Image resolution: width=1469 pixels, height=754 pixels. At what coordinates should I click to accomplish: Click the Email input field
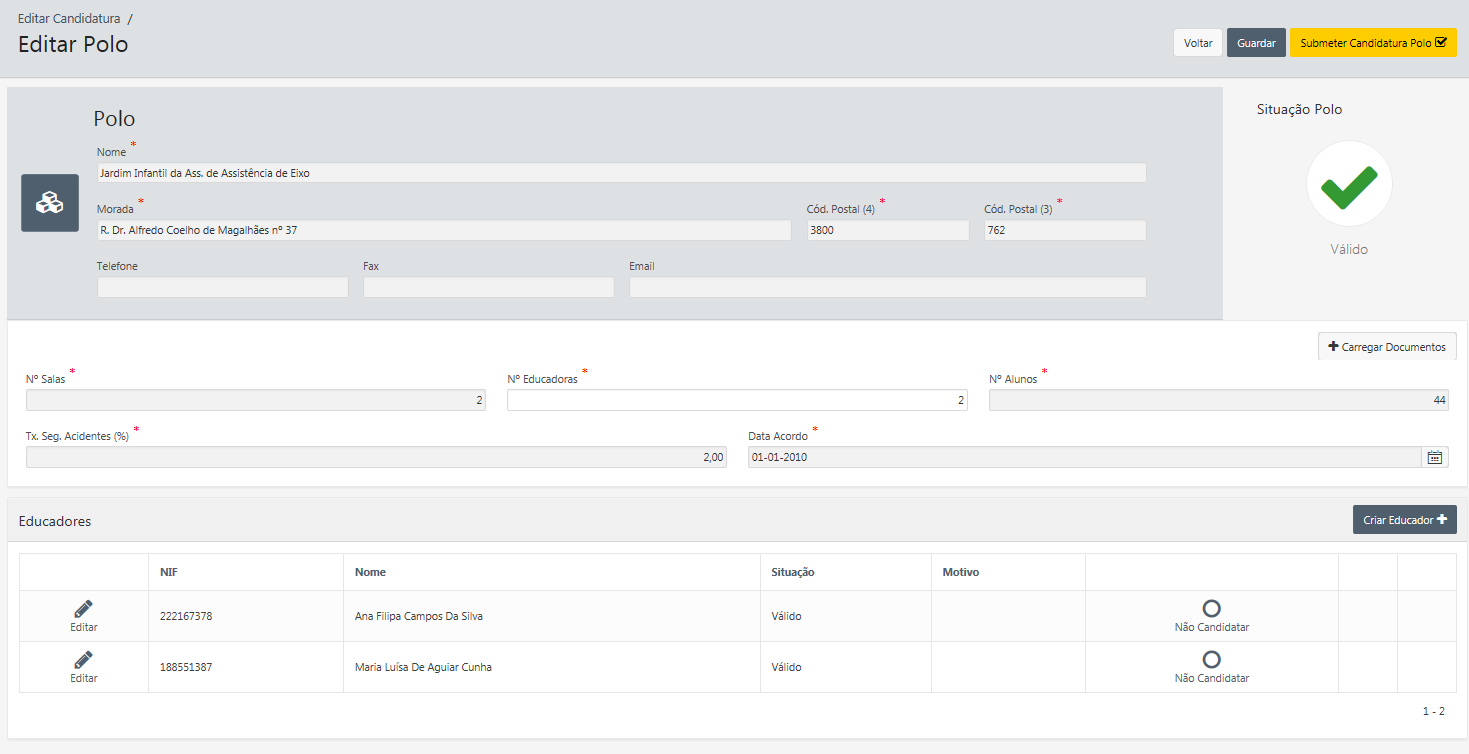click(x=887, y=287)
